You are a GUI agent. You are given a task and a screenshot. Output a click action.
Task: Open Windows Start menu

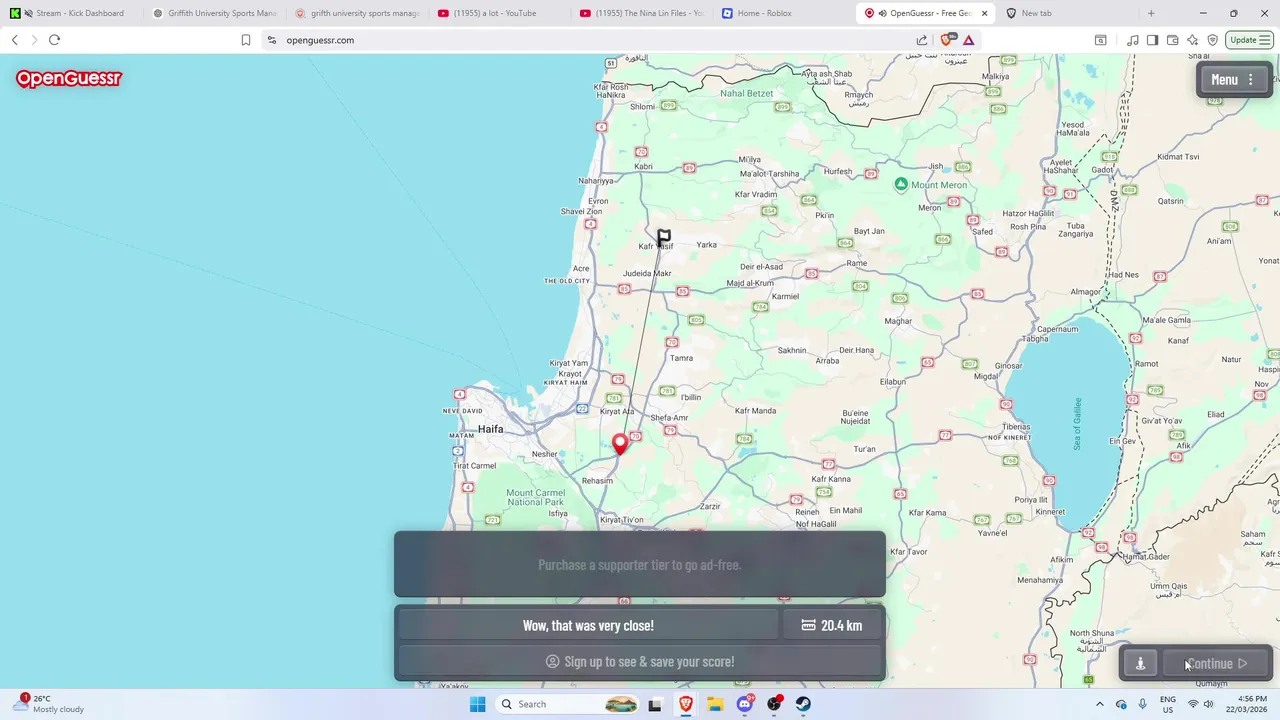point(477,704)
